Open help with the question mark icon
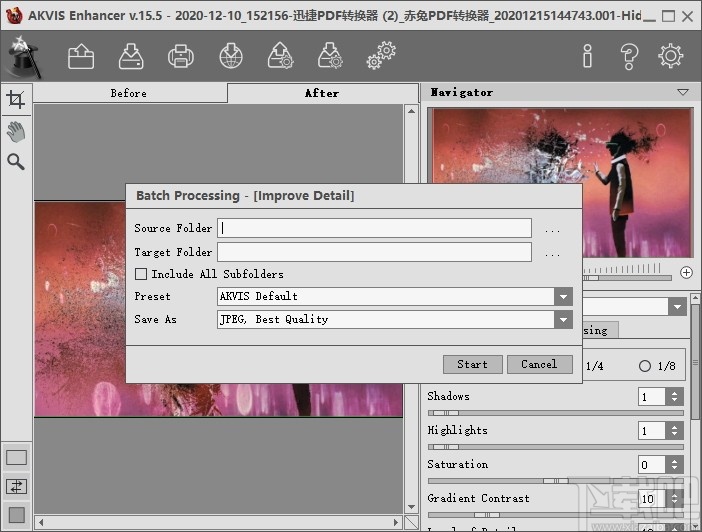The image size is (702, 532). tap(629, 56)
